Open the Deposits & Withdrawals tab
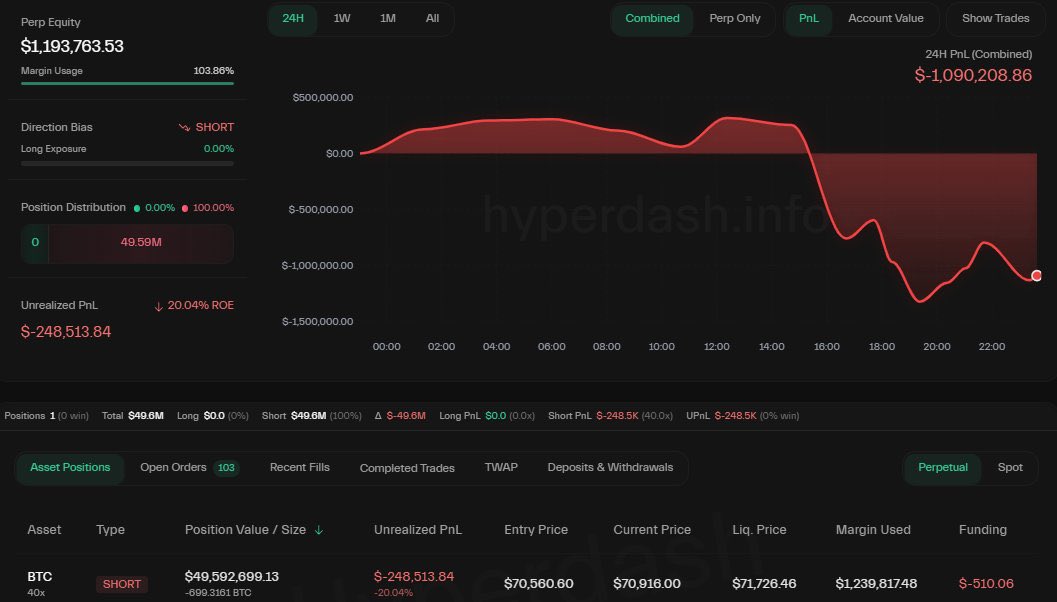 coord(610,467)
